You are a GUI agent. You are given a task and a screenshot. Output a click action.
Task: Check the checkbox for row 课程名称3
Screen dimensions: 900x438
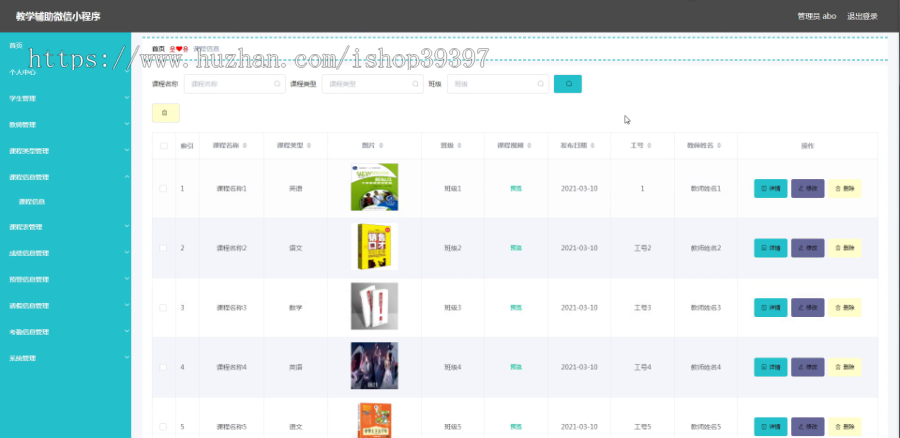point(164,308)
